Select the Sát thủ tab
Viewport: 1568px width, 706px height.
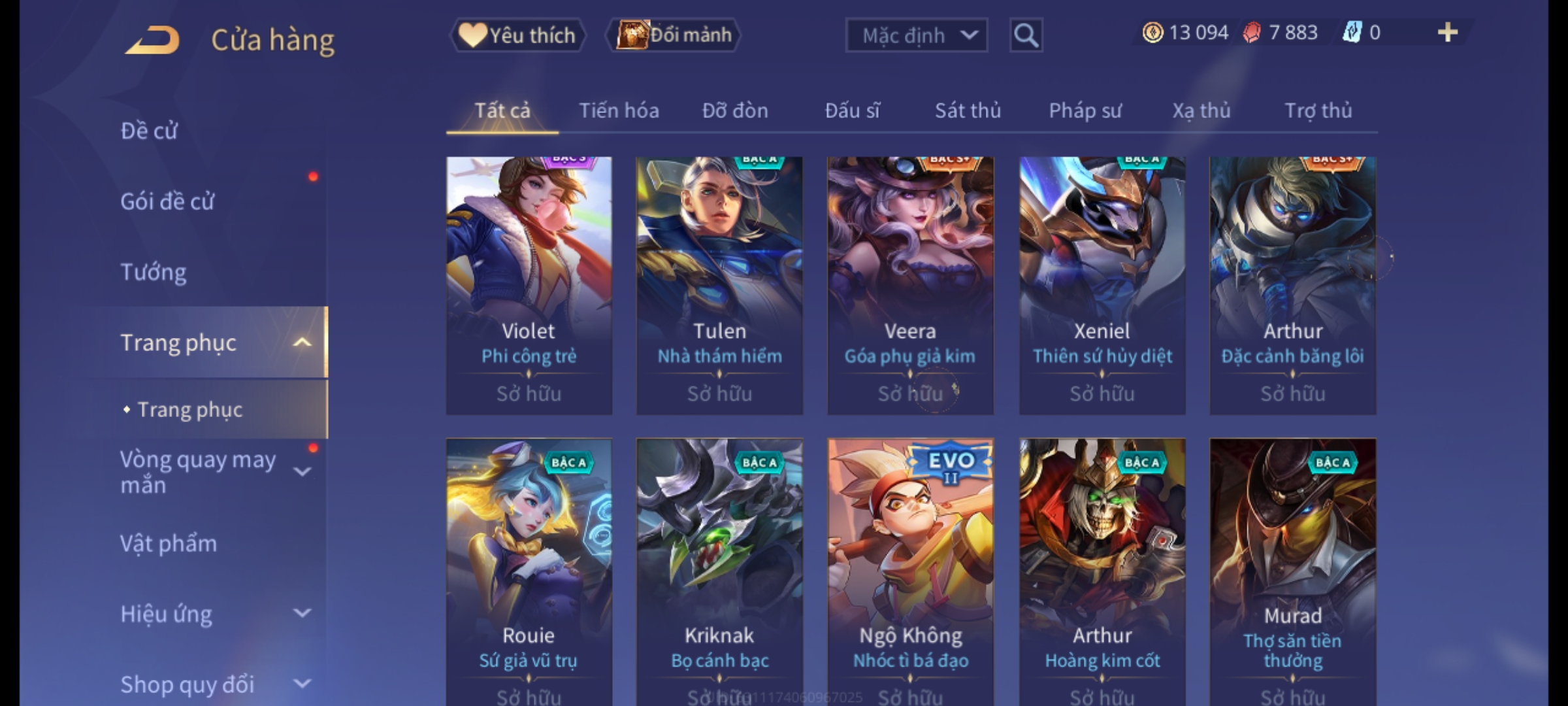coord(968,110)
